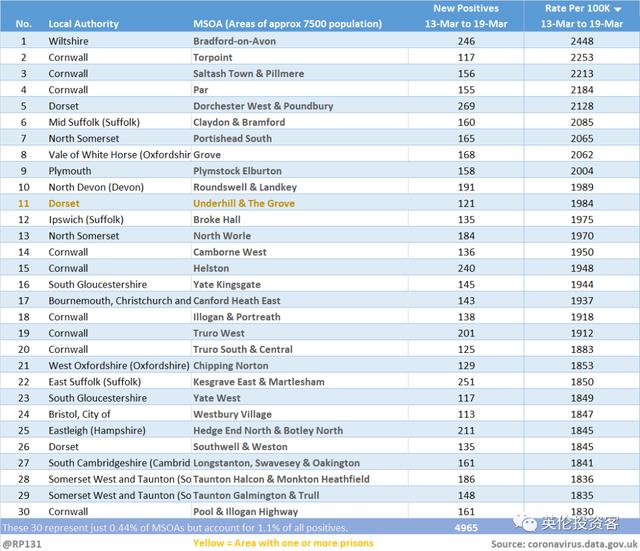Click the new positives value 251

tap(466, 382)
